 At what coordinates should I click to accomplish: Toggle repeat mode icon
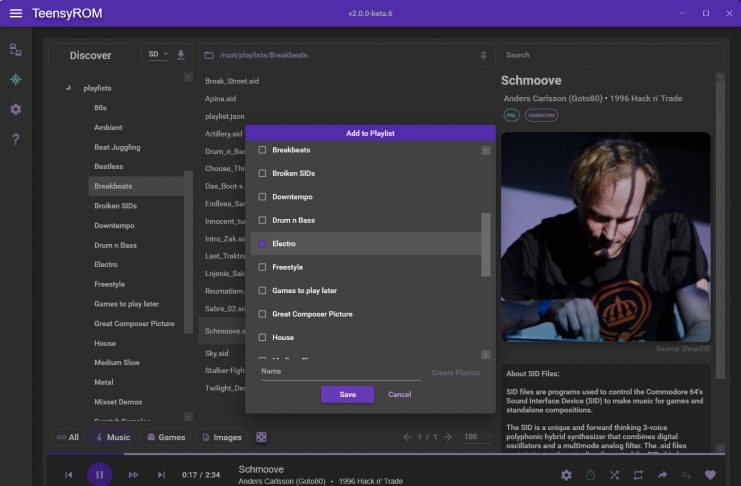[x=638, y=475]
